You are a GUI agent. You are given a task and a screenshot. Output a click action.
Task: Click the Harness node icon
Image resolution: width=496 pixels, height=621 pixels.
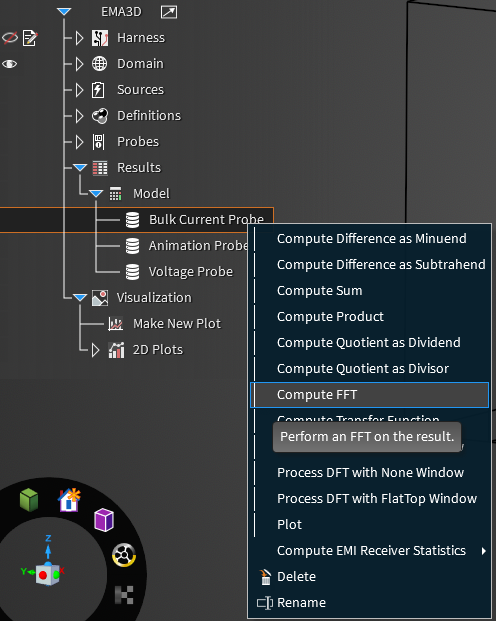pos(100,38)
